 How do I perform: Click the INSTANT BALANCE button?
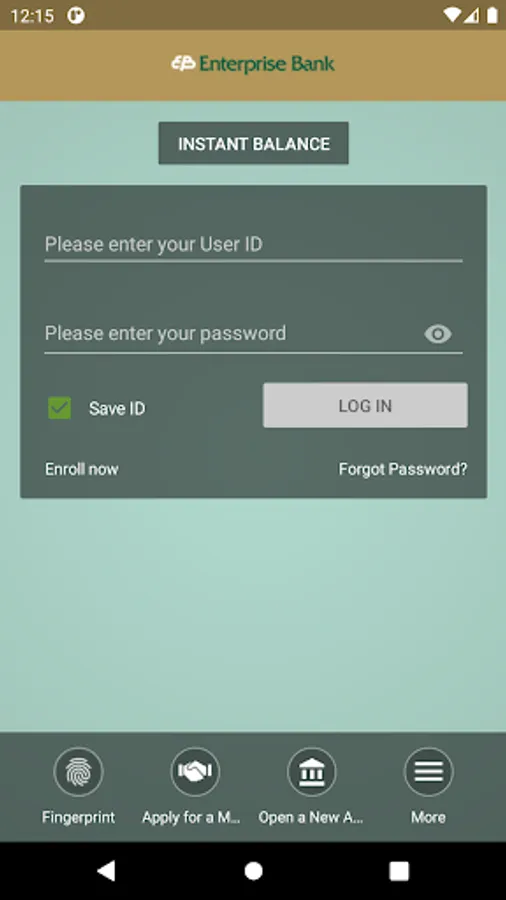tap(254, 143)
